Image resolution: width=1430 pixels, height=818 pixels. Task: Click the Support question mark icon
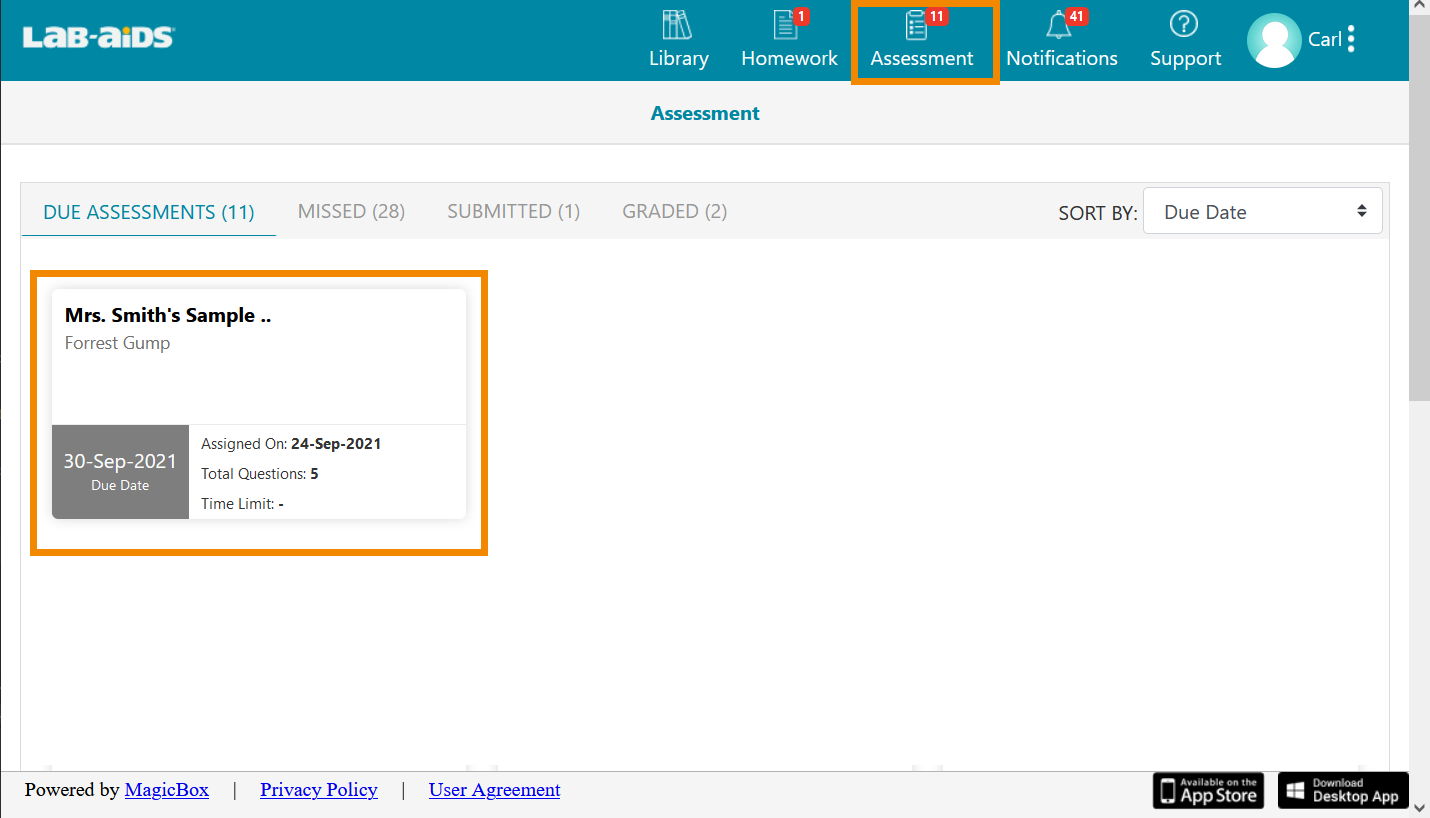1184,25
